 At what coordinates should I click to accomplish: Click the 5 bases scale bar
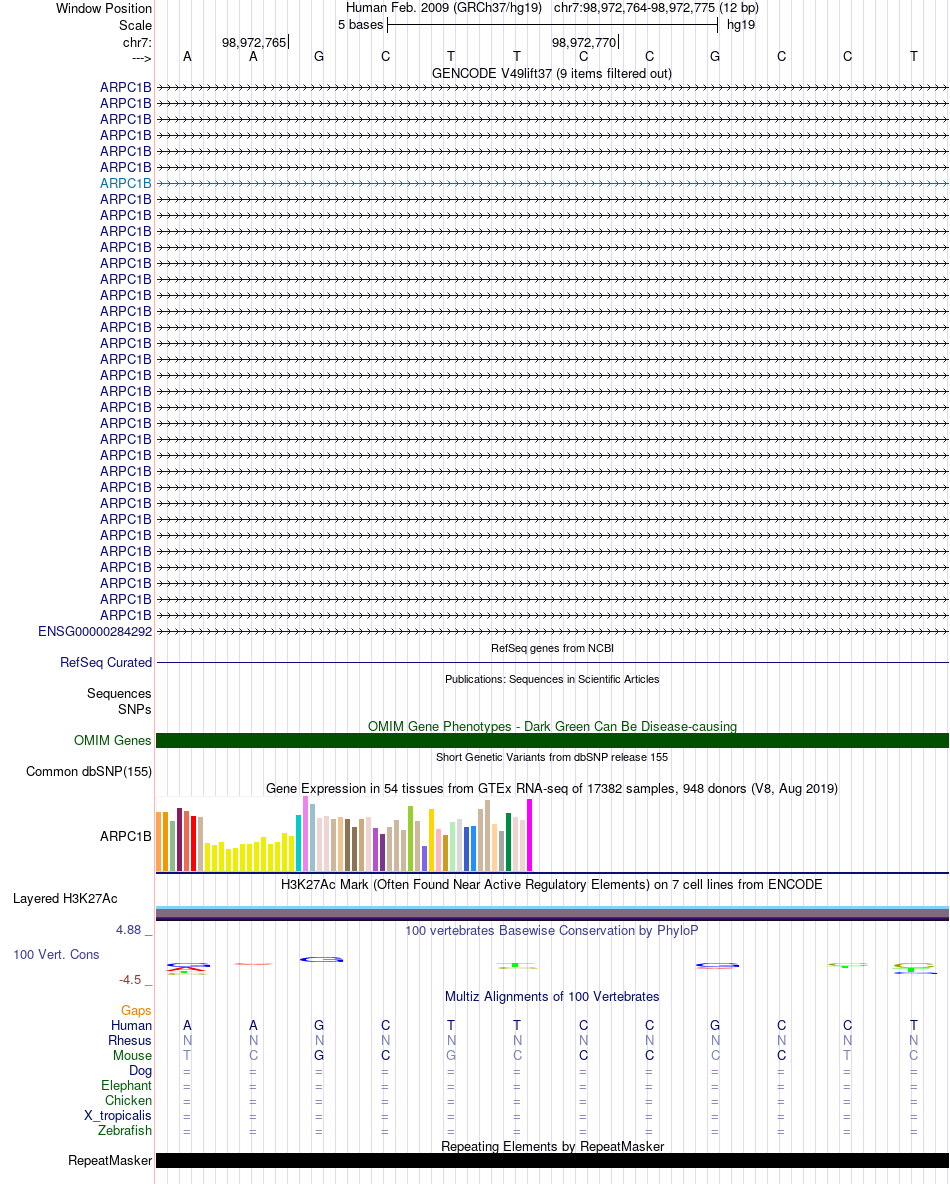click(x=552, y=25)
